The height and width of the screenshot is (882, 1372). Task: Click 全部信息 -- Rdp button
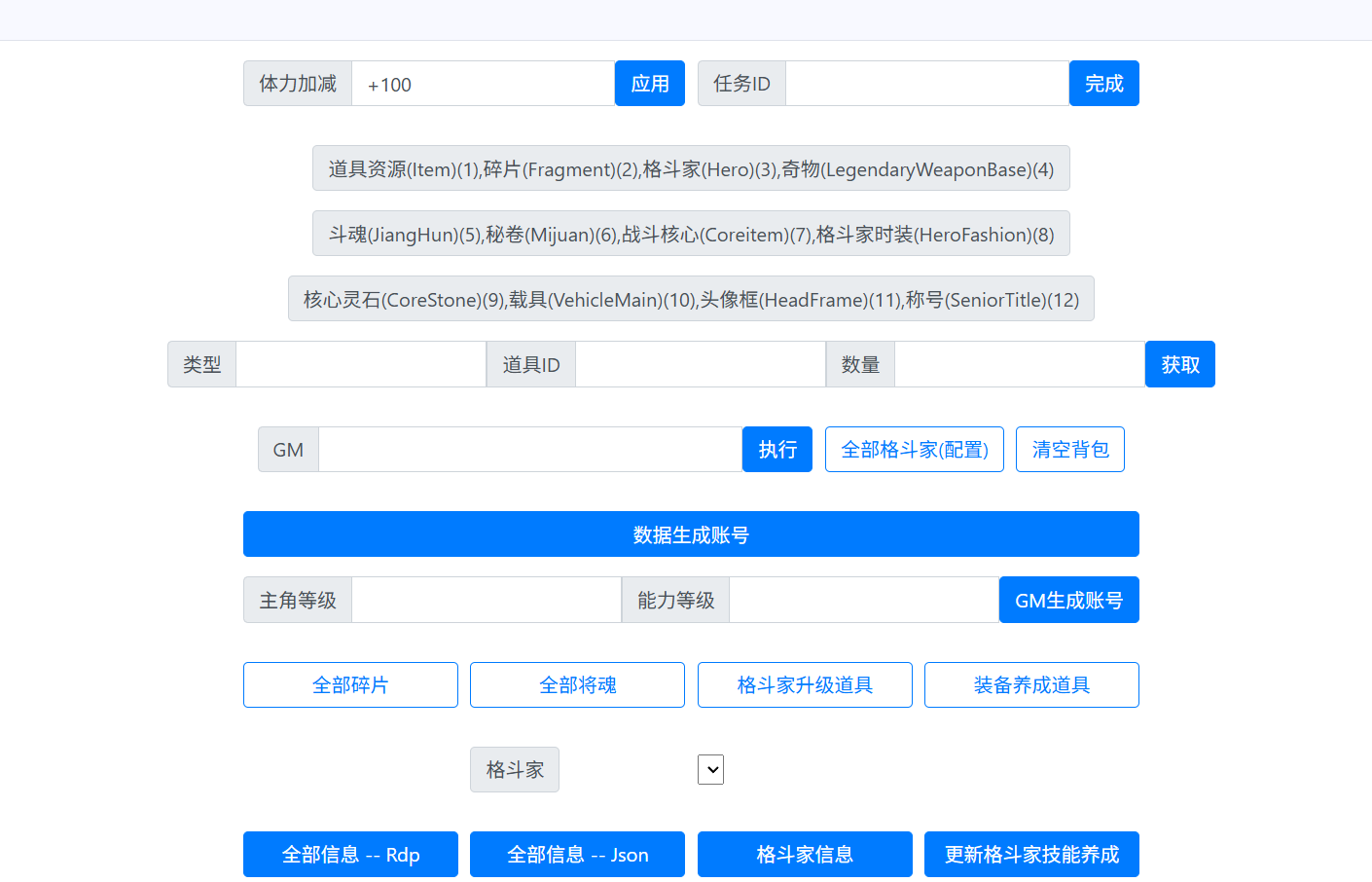(350, 854)
